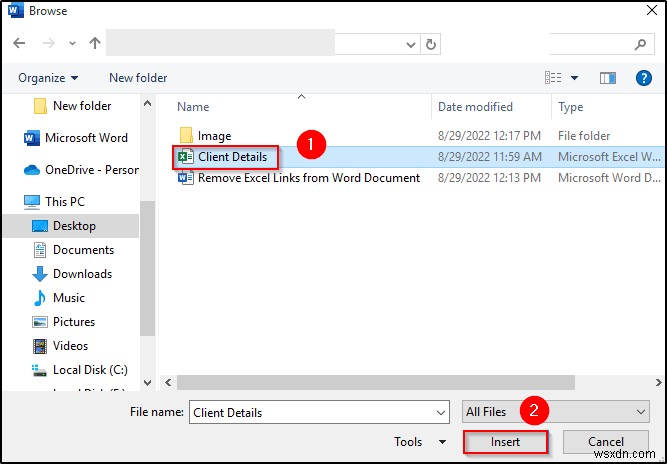Open the Tools menu
This screenshot has width=667, height=464.
[420, 442]
